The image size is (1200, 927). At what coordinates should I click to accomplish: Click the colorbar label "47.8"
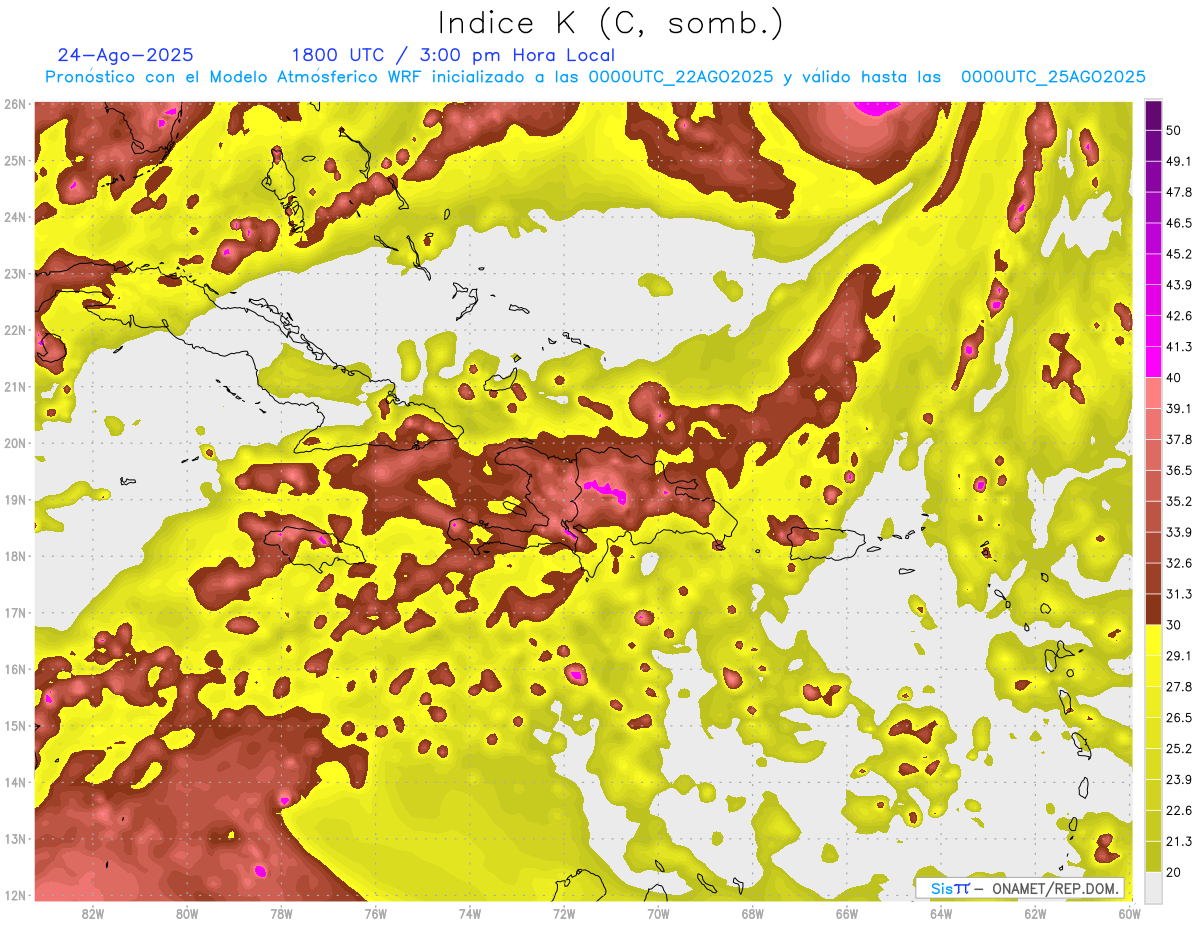[x=1178, y=193]
